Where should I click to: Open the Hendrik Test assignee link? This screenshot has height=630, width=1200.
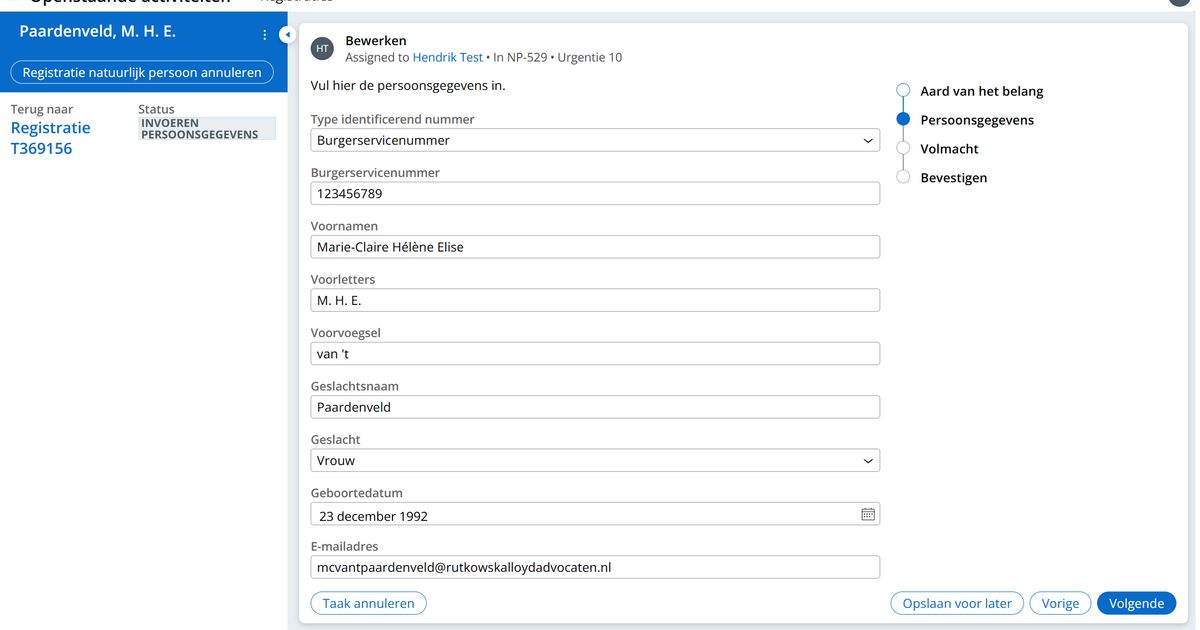448,58
